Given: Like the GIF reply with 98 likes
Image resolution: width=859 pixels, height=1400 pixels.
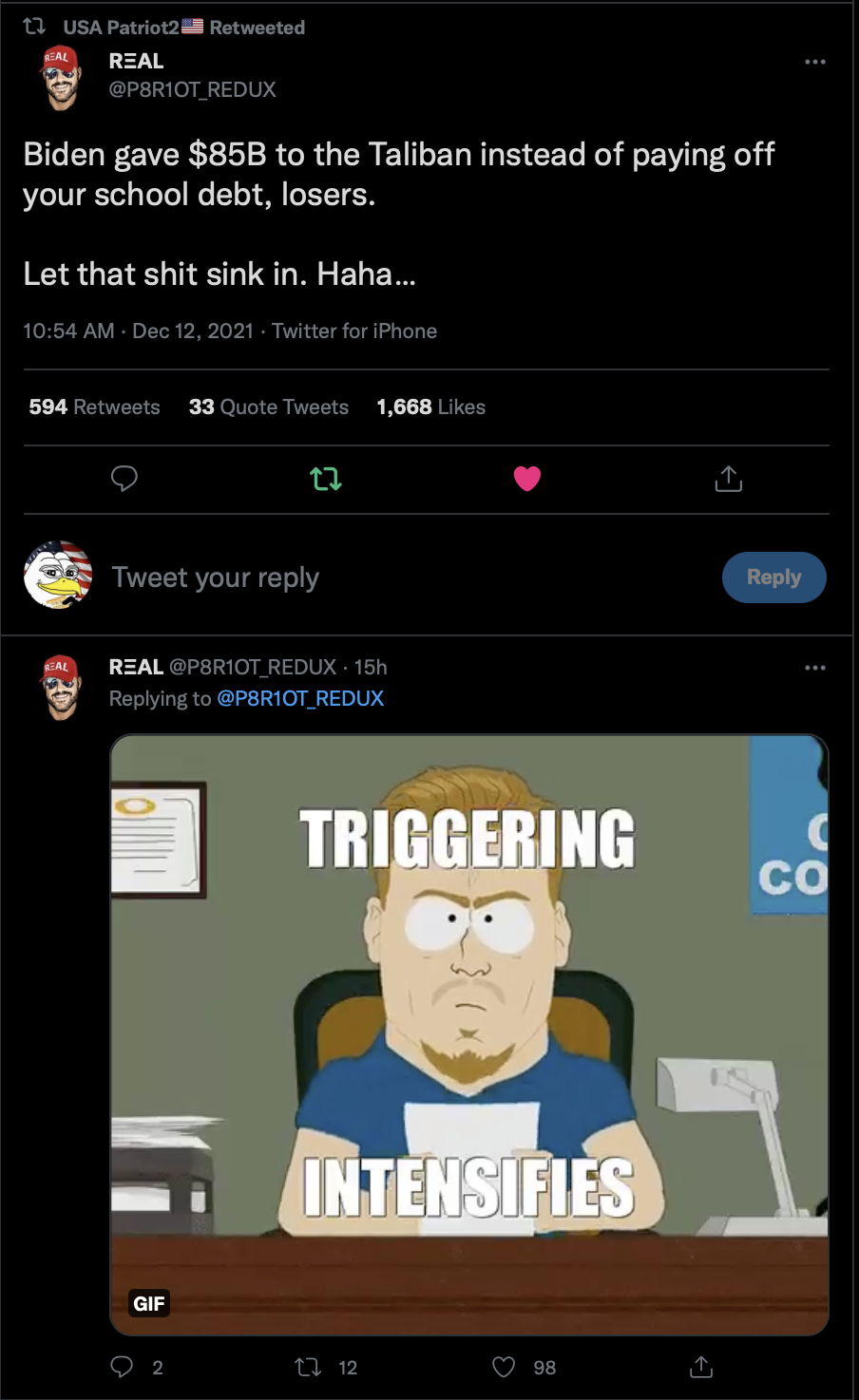Looking at the screenshot, I should click(504, 1367).
